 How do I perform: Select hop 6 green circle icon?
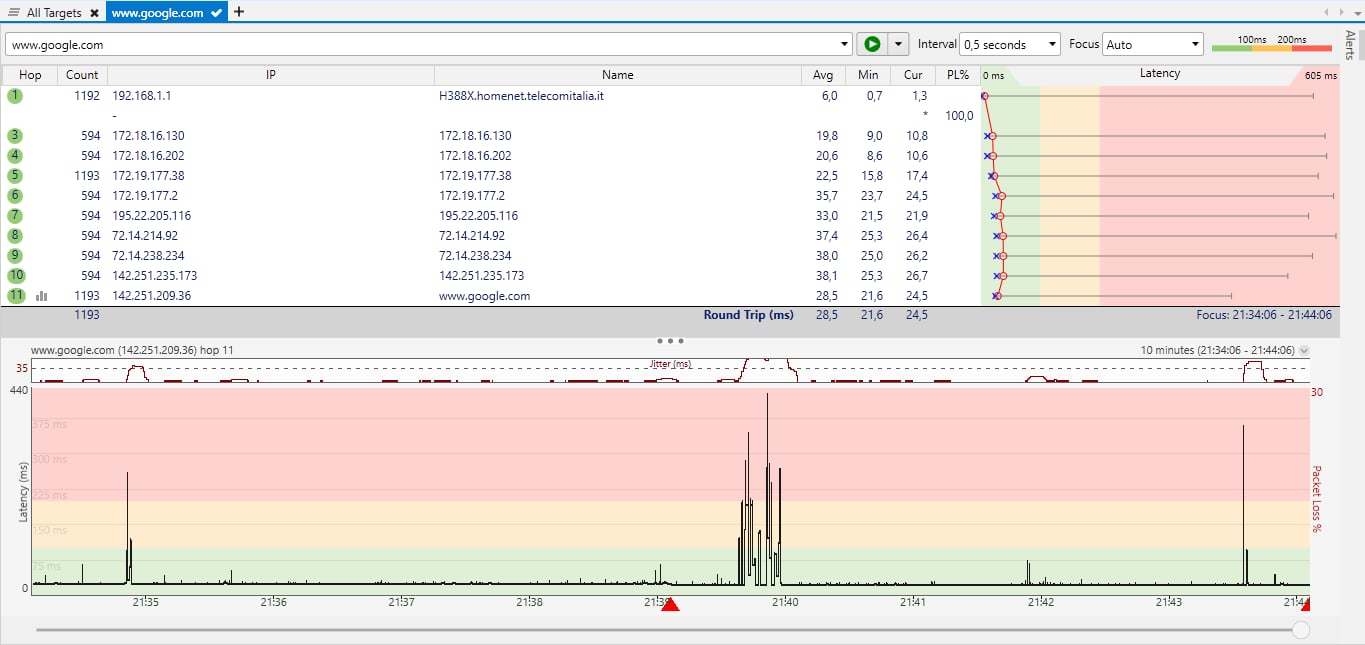(15, 196)
